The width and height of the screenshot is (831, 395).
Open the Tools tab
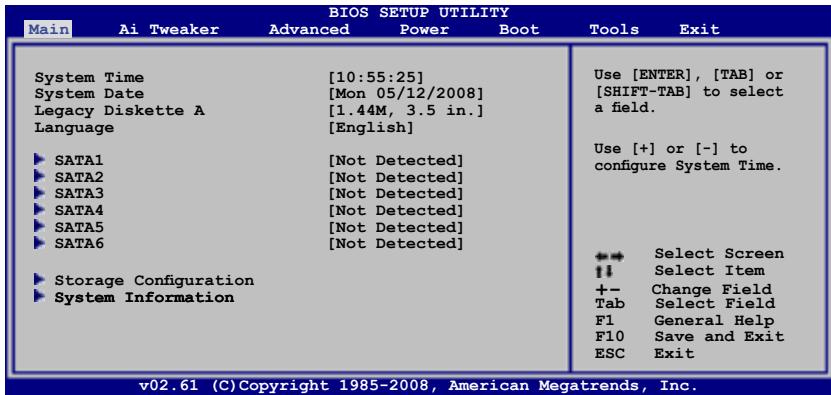point(614,29)
